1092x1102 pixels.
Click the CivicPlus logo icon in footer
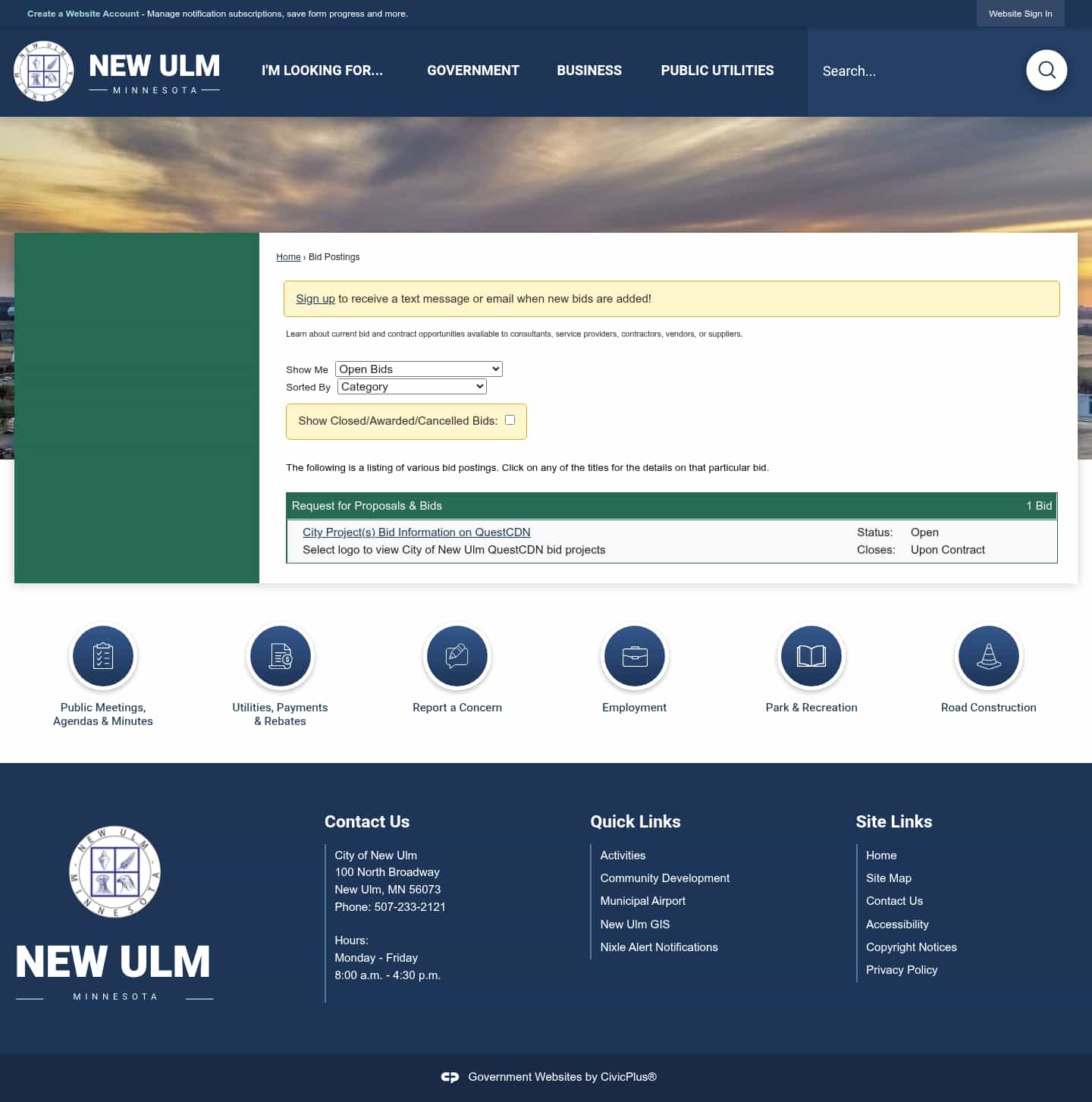tap(450, 1077)
